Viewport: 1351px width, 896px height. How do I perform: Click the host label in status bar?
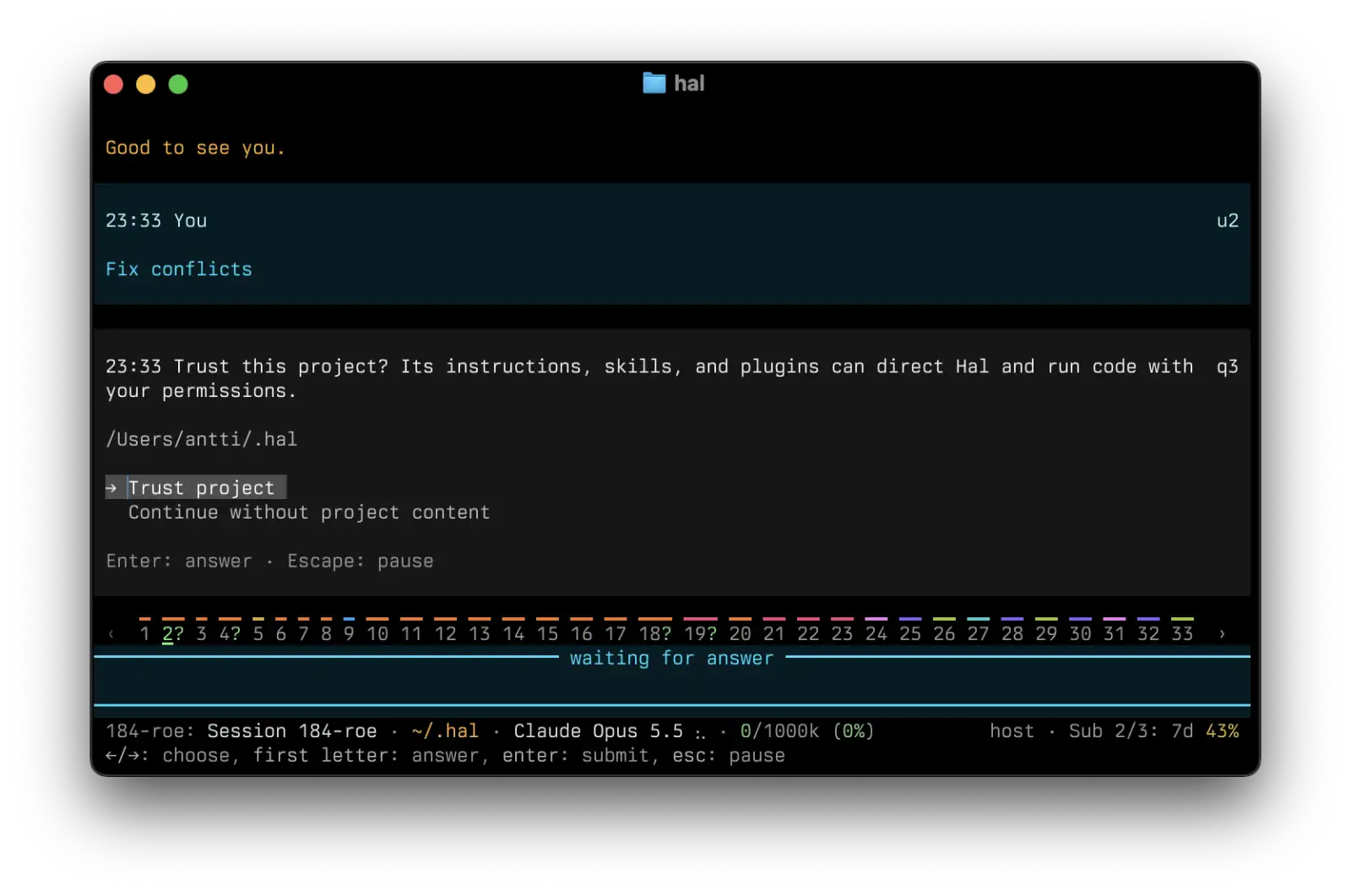pyautogui.click(x=1012, y=731)
